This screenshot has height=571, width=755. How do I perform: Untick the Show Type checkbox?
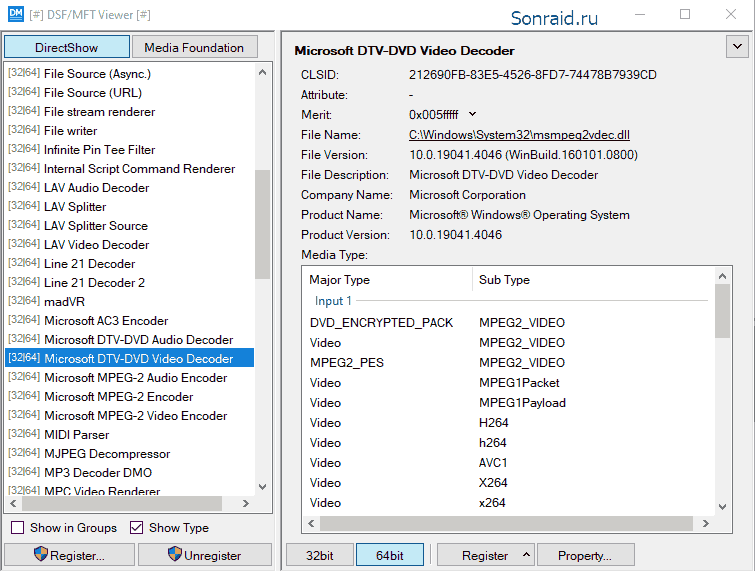[137, 528]
